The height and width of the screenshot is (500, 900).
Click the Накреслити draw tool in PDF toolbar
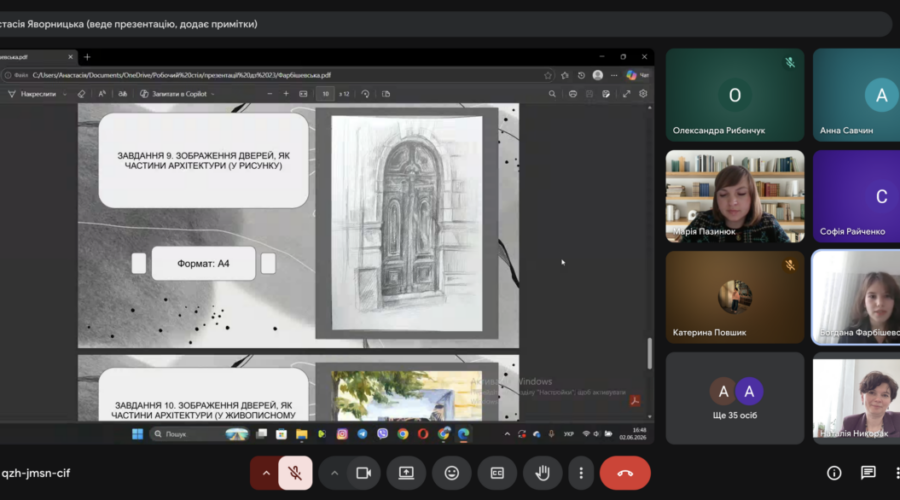[32, 94]
